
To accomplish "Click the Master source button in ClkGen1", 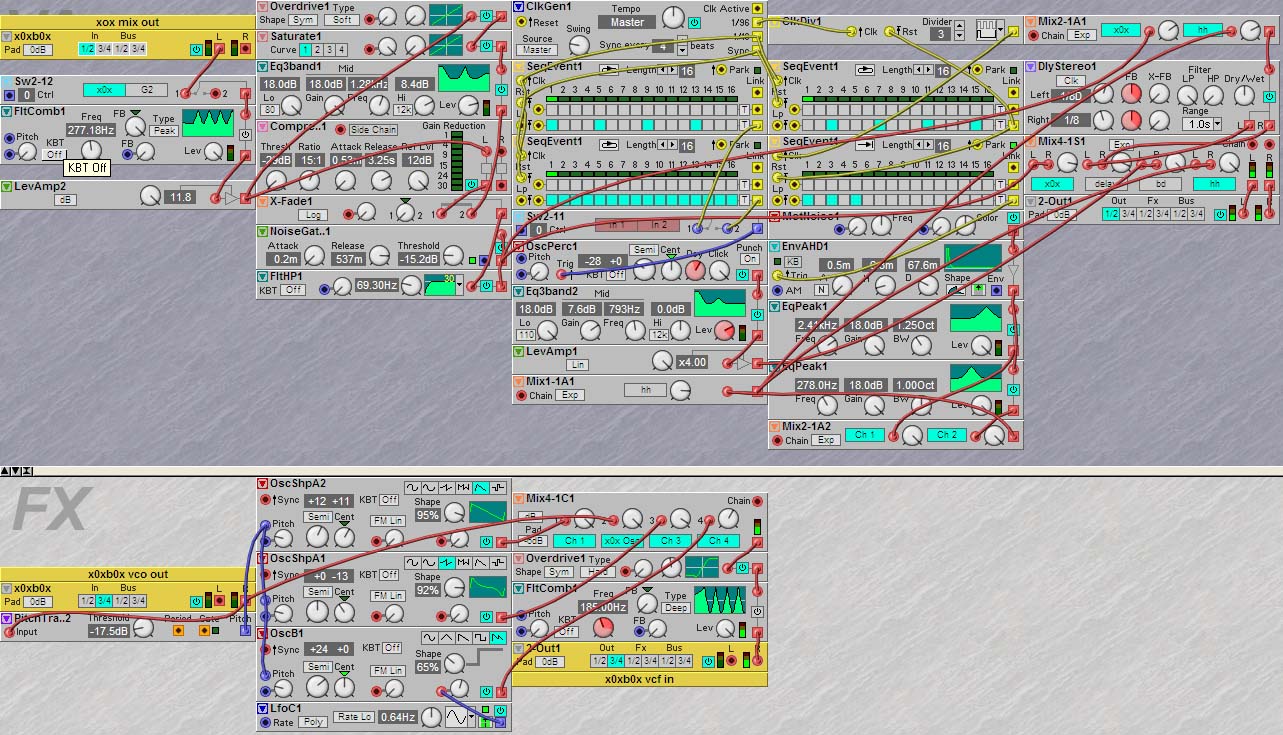I will coord(537,50).
